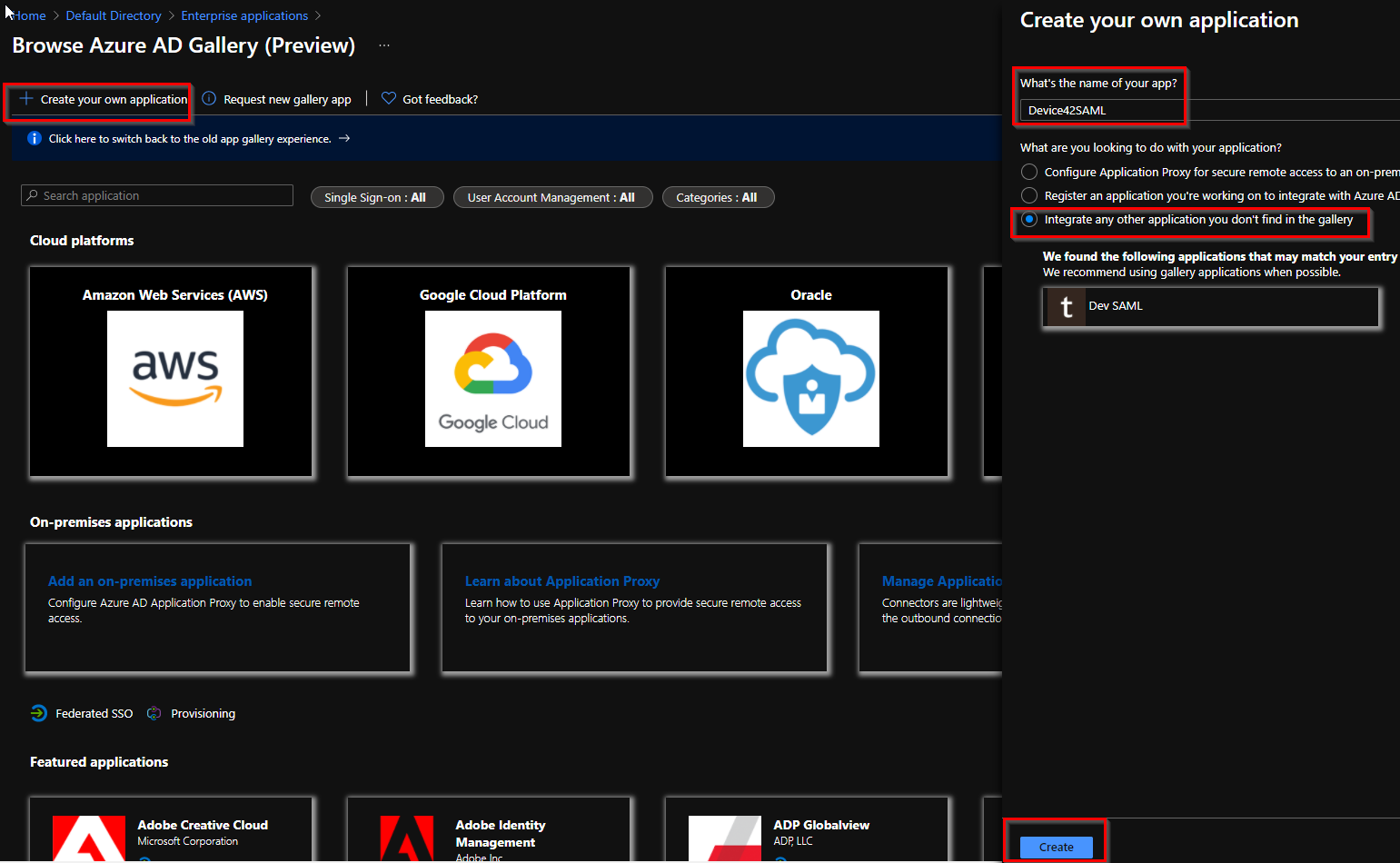The width and height of the screenshot is (1400, 863).
Task: Open the Single Sign-on filter dropdown
Action: 376,197
